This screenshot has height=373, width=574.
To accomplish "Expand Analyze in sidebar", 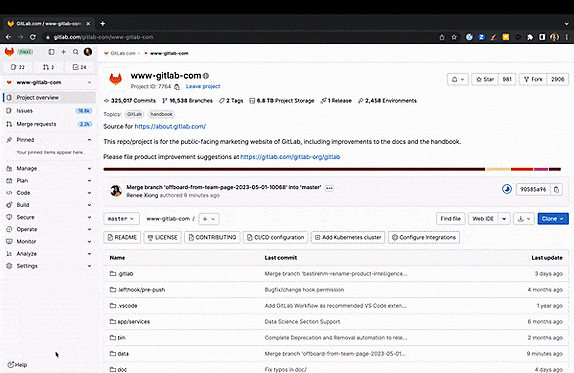I will [x=49, y=254].
